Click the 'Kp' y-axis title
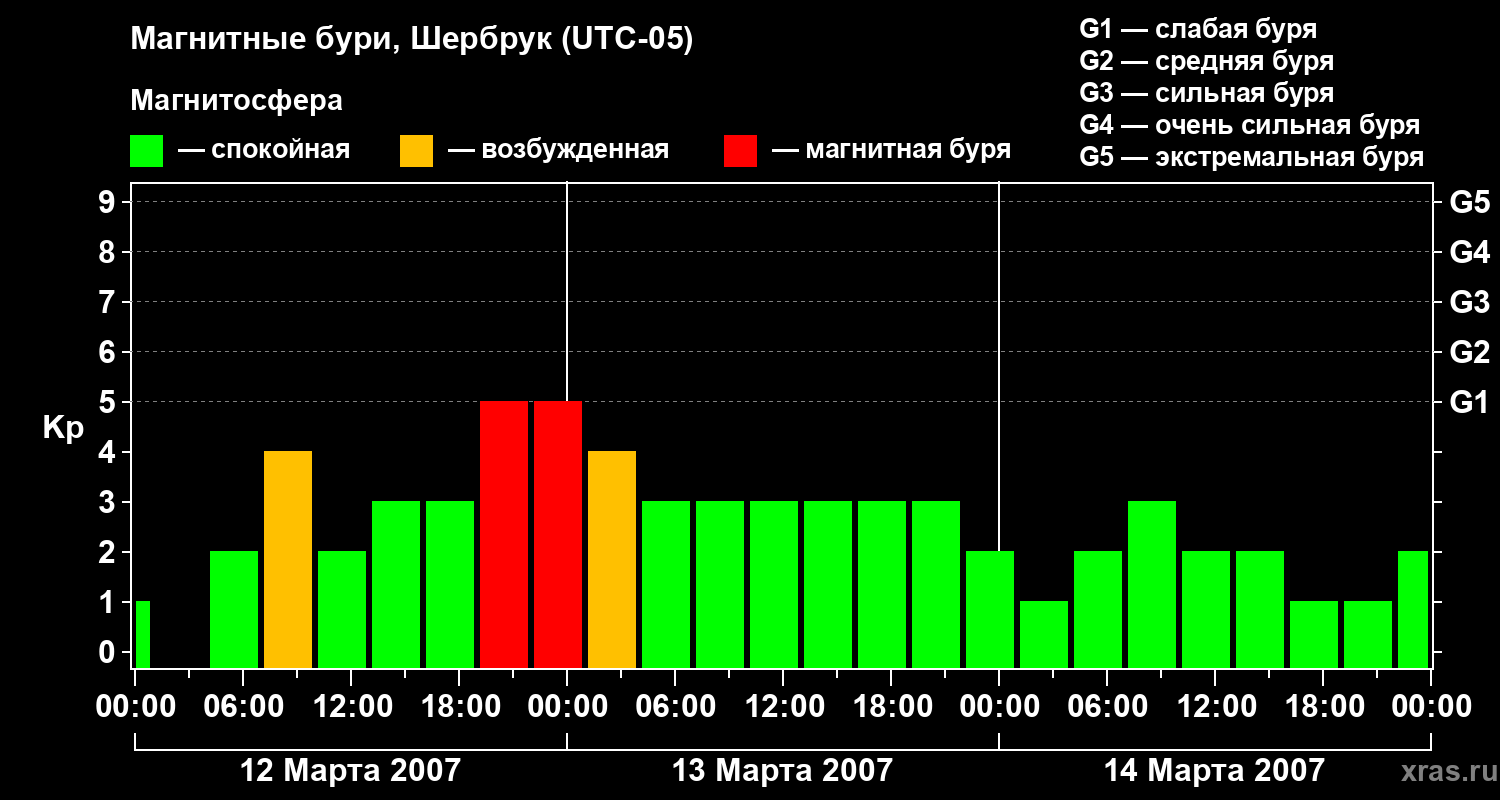Viewport: 1500px width, 800px height. 63,427
